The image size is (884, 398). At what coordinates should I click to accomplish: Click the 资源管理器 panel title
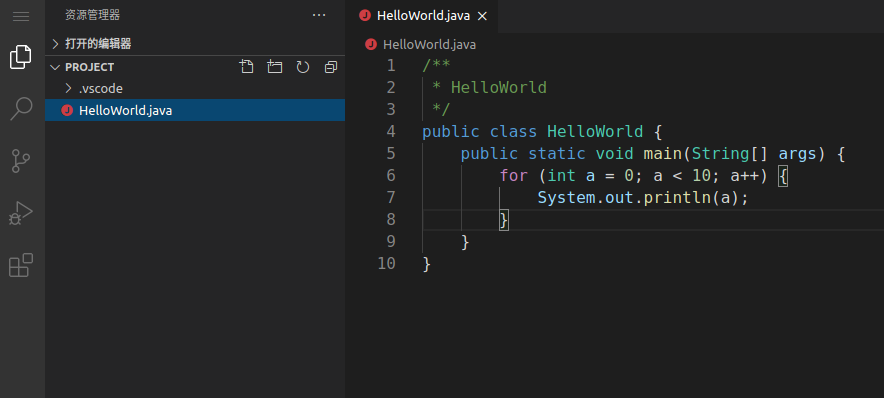(92, 15)
